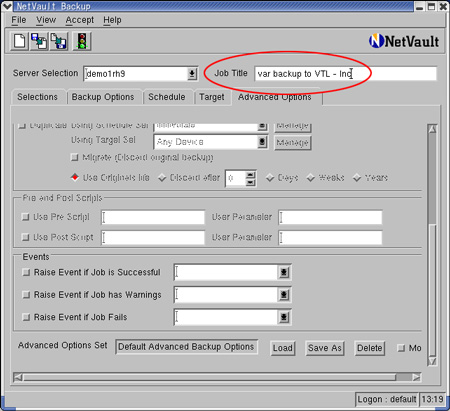450x411 pixels.
Task: Select the Years radio option
Action: (357, 178)
